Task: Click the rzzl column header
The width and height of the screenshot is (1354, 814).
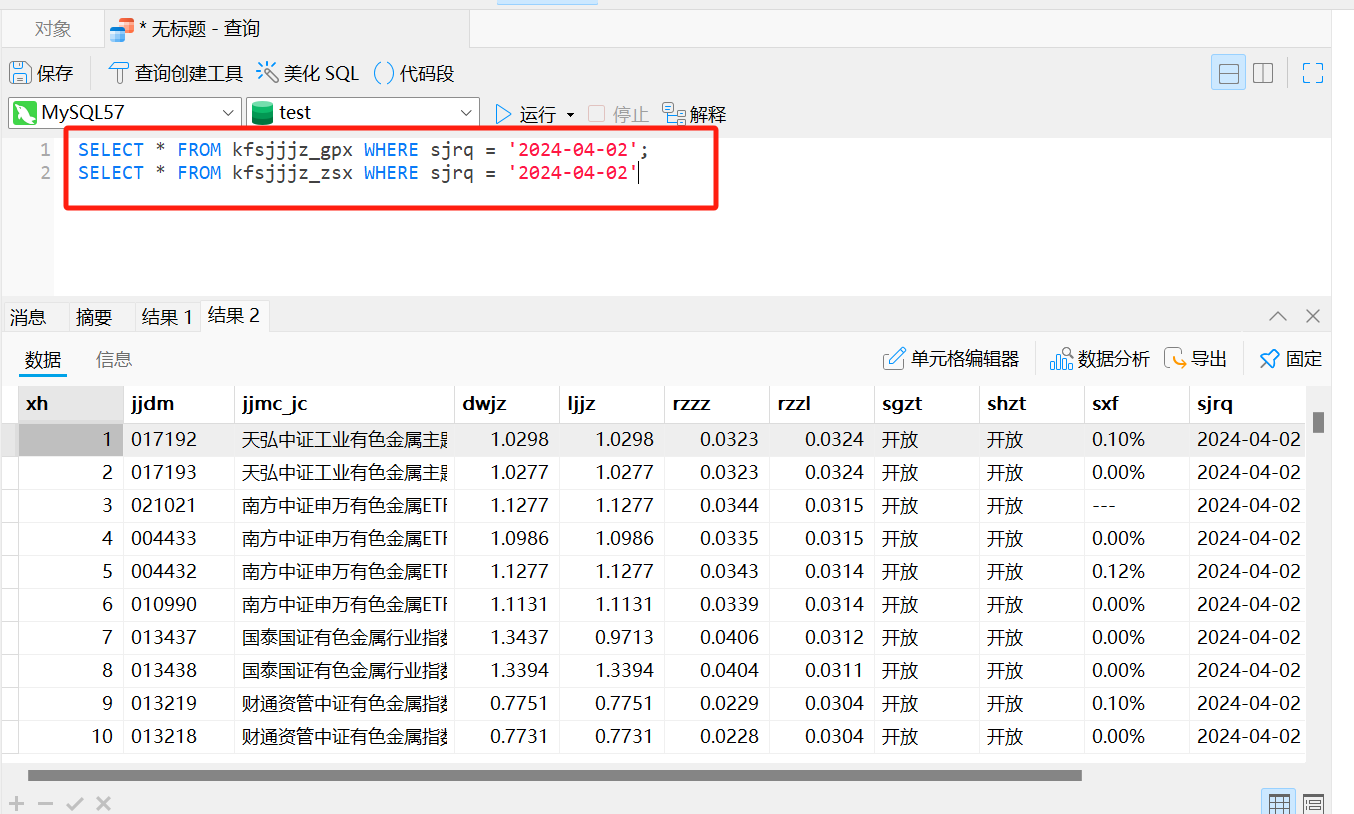Action: click(x=821, y=404)
